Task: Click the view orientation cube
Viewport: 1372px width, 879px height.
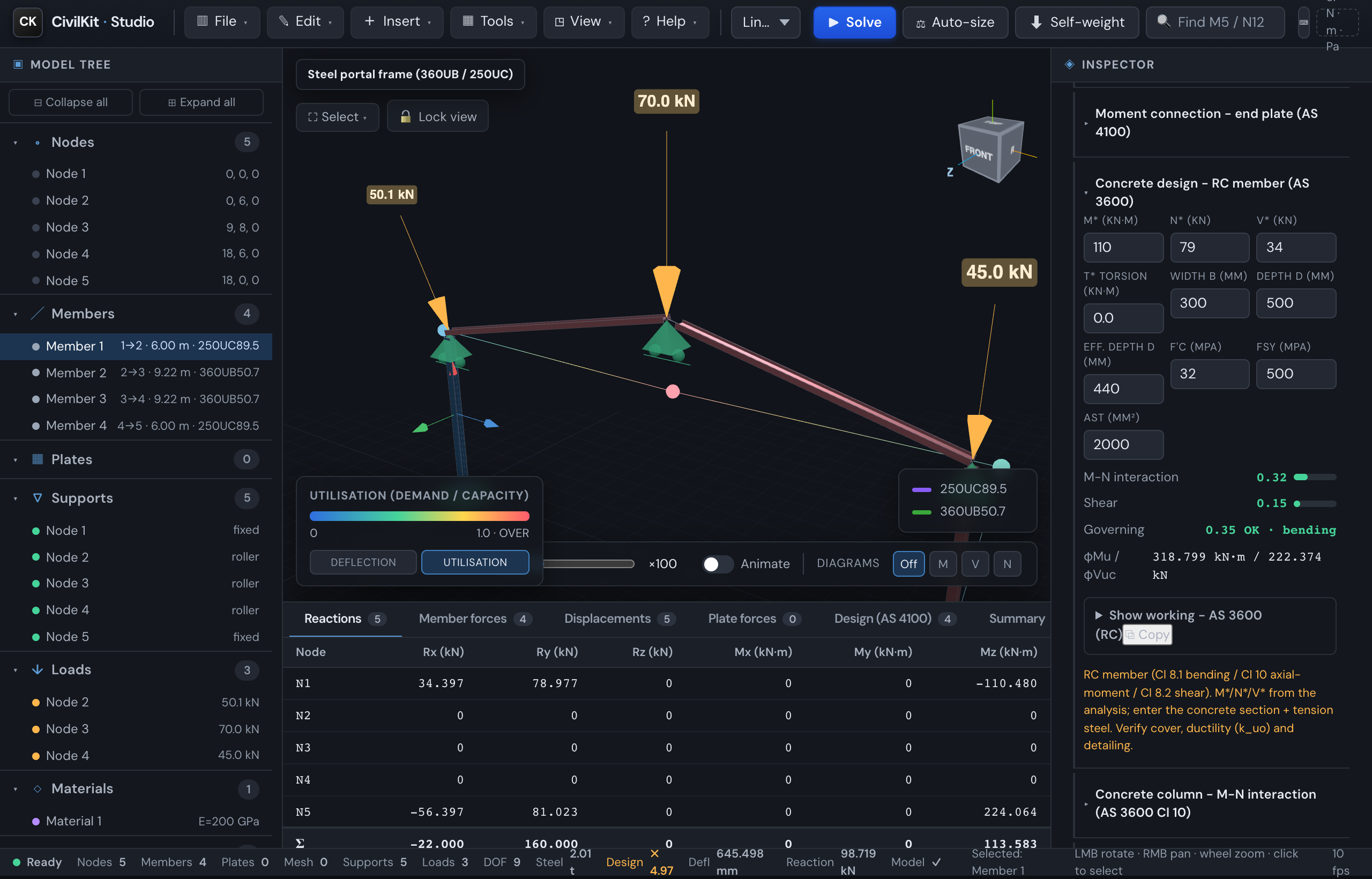Action: (x=991, y=148)
